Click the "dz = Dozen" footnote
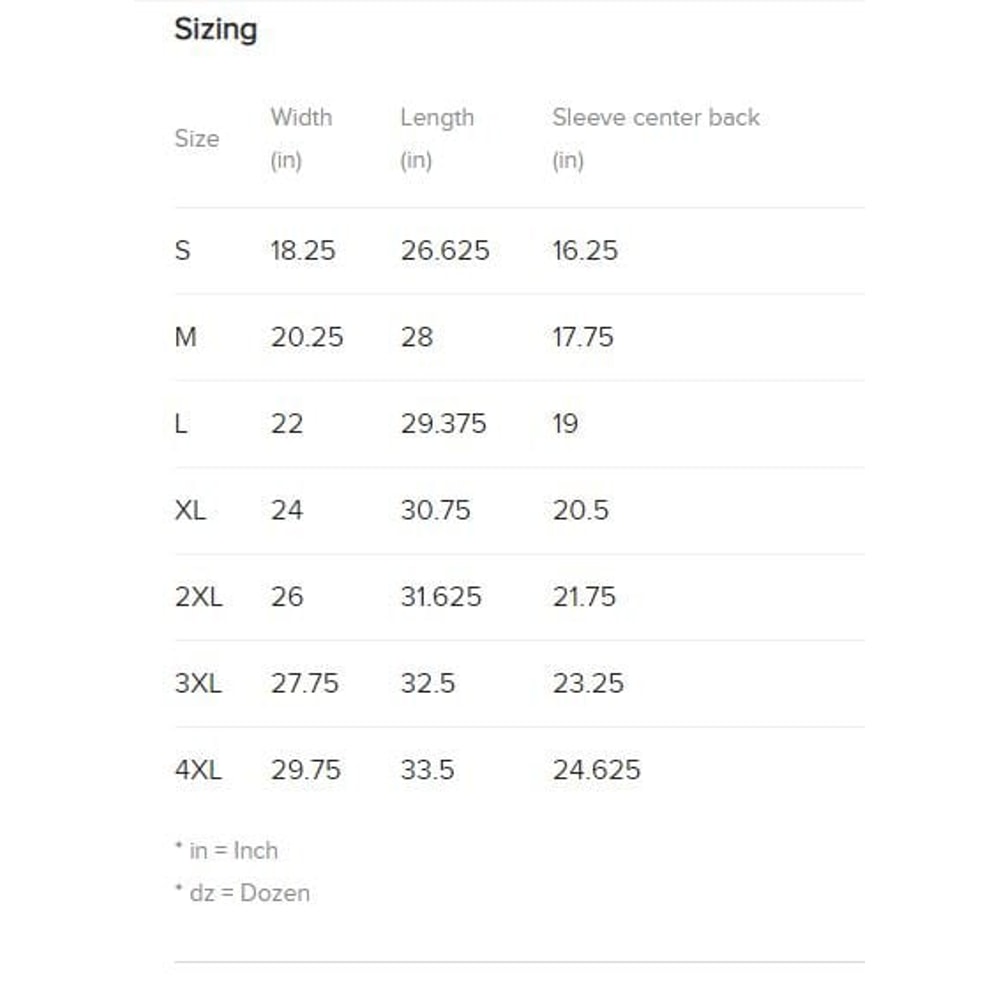1000x1000 pixels. 242,893
